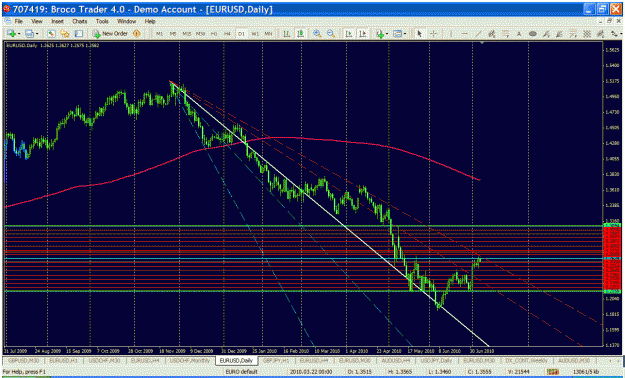The image size is (625, 378).
Task: Open the Charts menu
Action: click(80, 21)
